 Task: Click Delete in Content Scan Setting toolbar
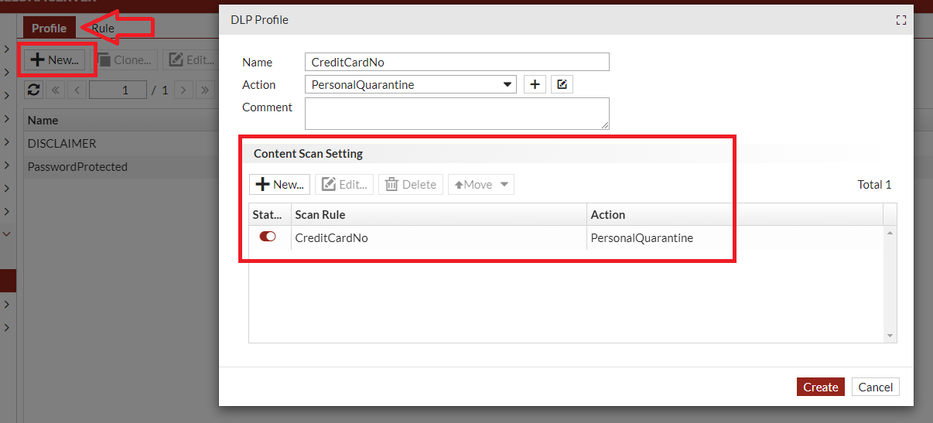410,184
